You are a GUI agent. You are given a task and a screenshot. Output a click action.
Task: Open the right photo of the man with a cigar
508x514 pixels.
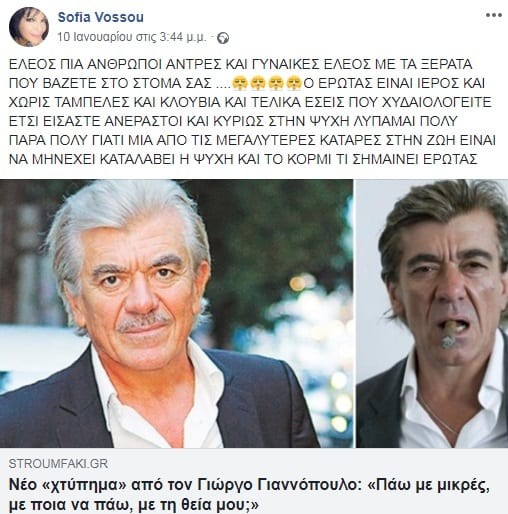432,313
